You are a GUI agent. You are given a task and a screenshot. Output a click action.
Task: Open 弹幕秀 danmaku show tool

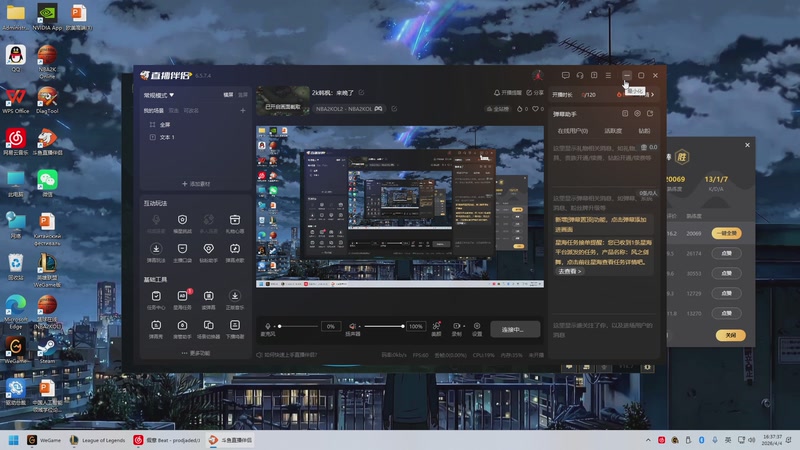coord(156,329)
